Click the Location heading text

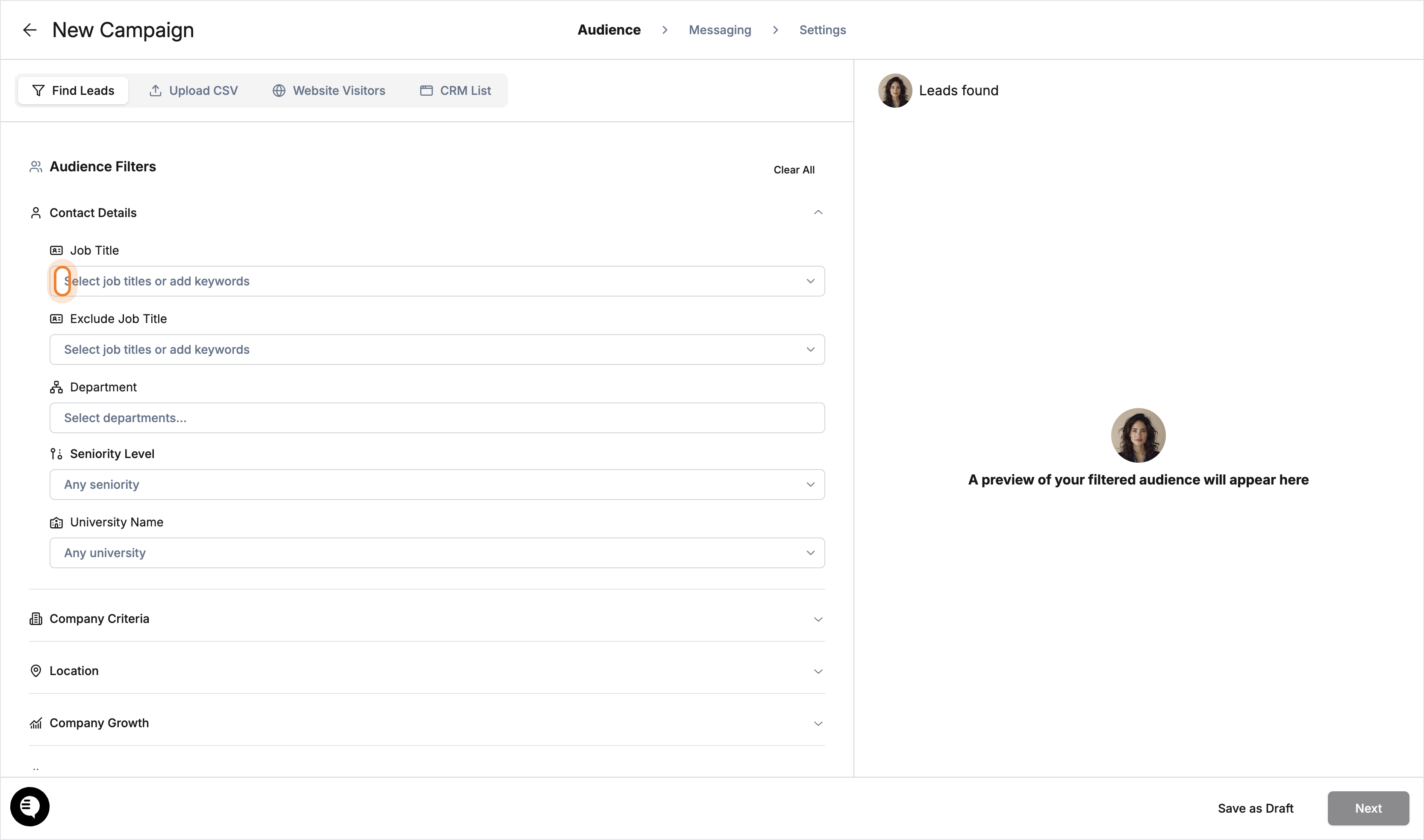tap(74, 671)
